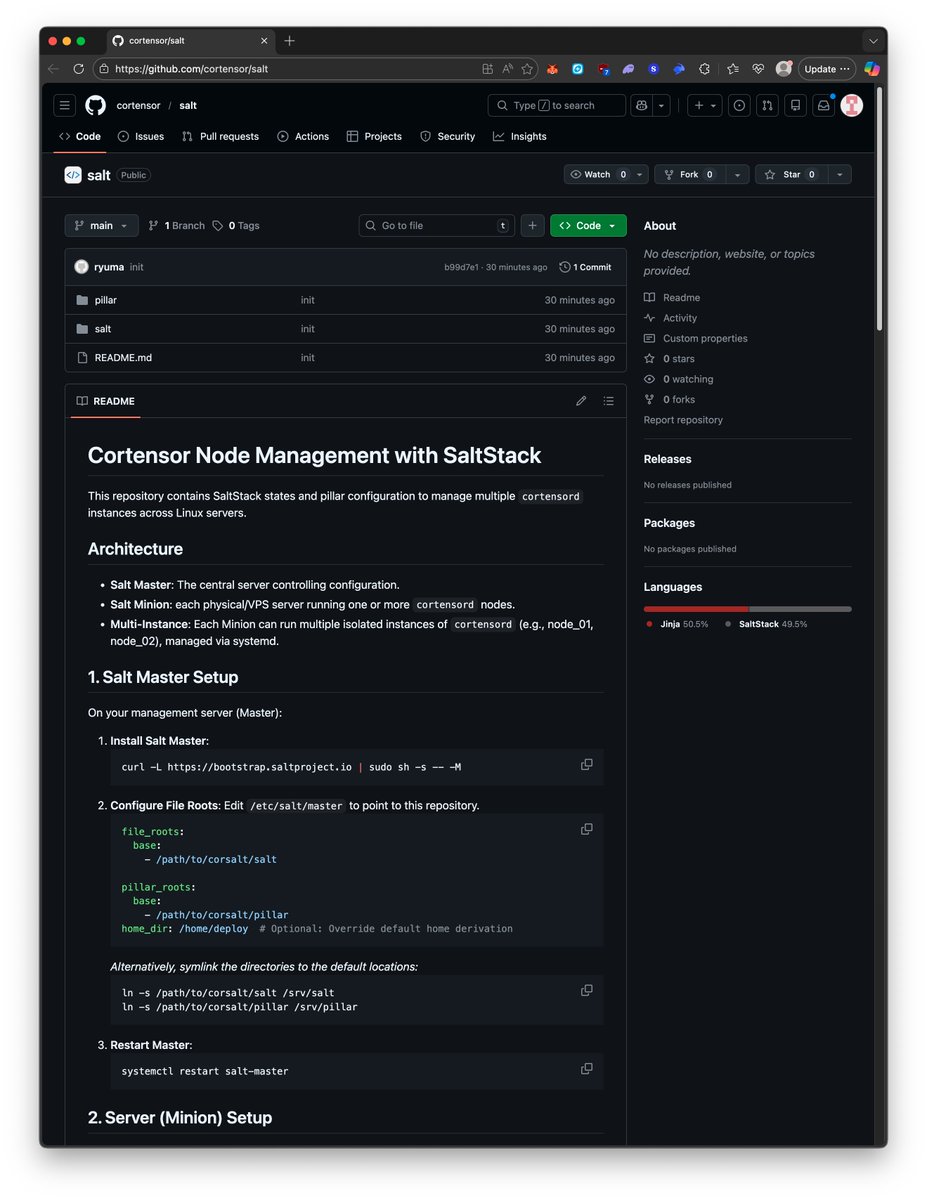The height and width of the screenshot is (1200, 927).
Task: Open a new browser tab
Action: pyautogui.click(x=289, y=41)
